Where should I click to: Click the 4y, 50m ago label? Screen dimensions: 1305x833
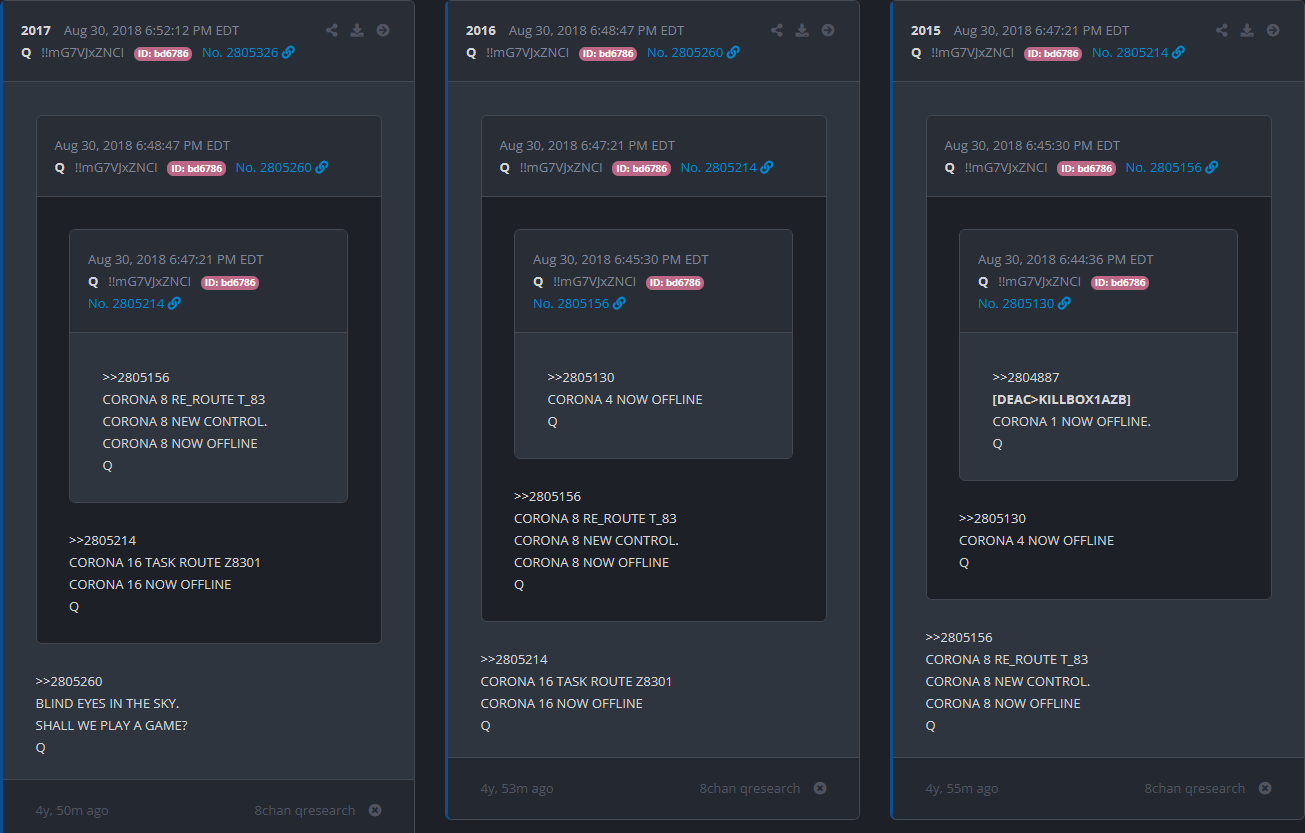[72, 810]
